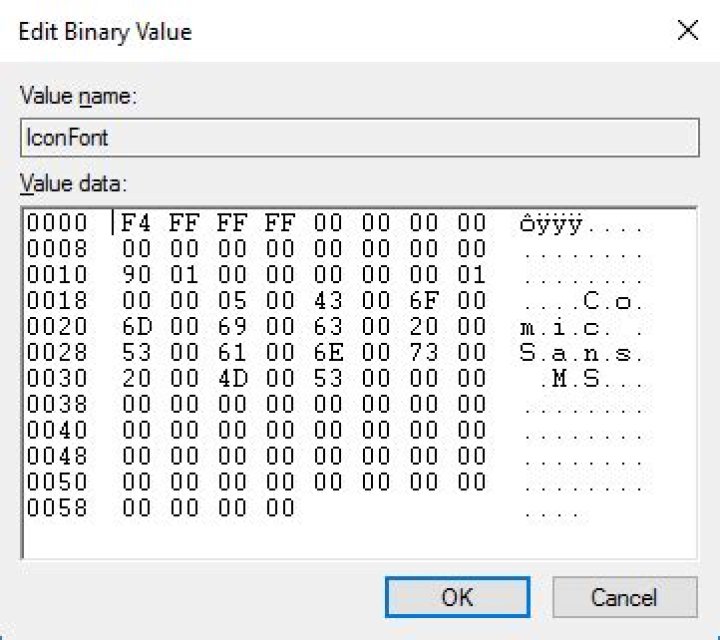This screenshot has height=640, width=720.
Task: Place cursor at byte F4 in row 0000
Action: coord(135,223)
